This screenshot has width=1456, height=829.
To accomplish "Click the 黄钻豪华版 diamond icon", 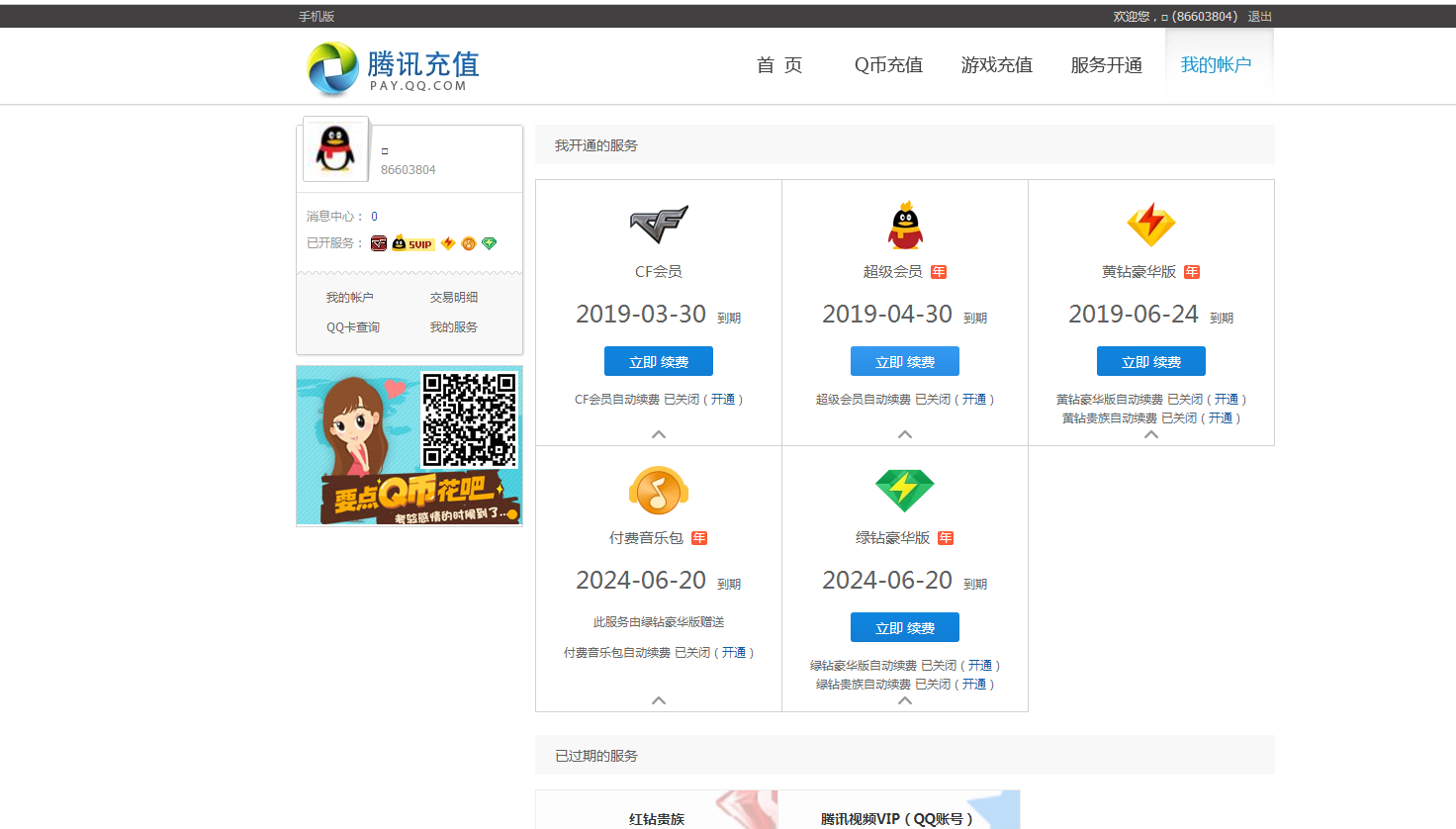I will pyautogui.click(x=1151, y=225).
